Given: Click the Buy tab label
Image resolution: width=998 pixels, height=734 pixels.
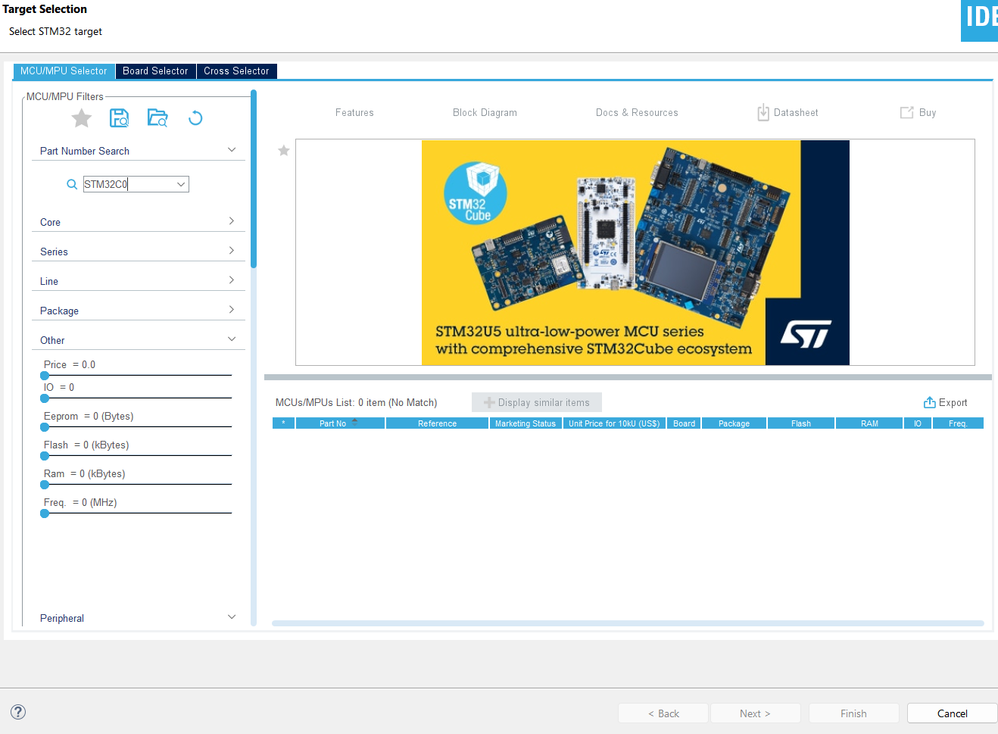Looking at the screenshot, I should click(927, 113).
